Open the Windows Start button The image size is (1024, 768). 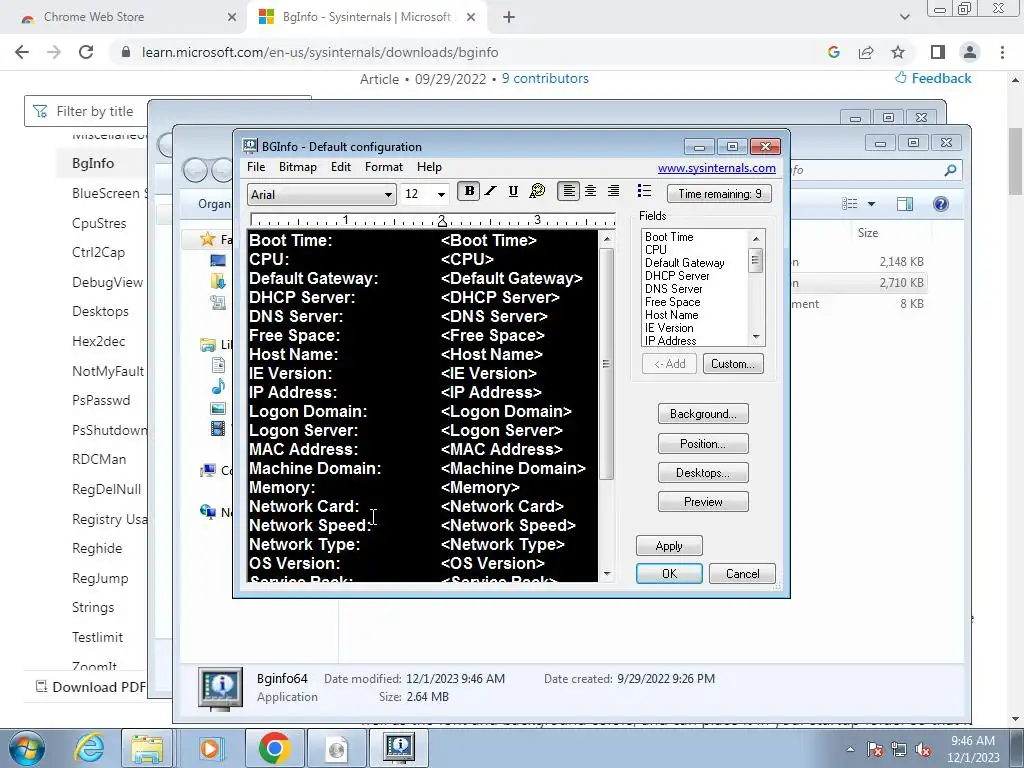click(25, 748)
